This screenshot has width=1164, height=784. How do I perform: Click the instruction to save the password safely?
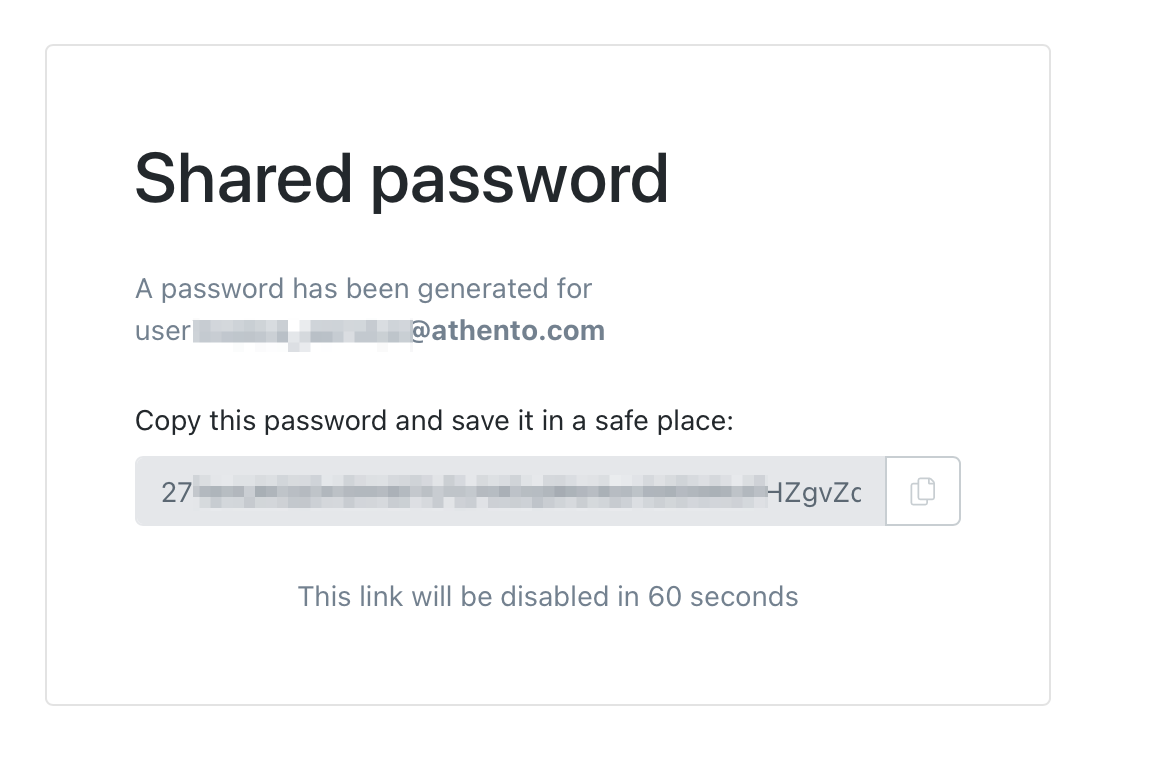435,420
